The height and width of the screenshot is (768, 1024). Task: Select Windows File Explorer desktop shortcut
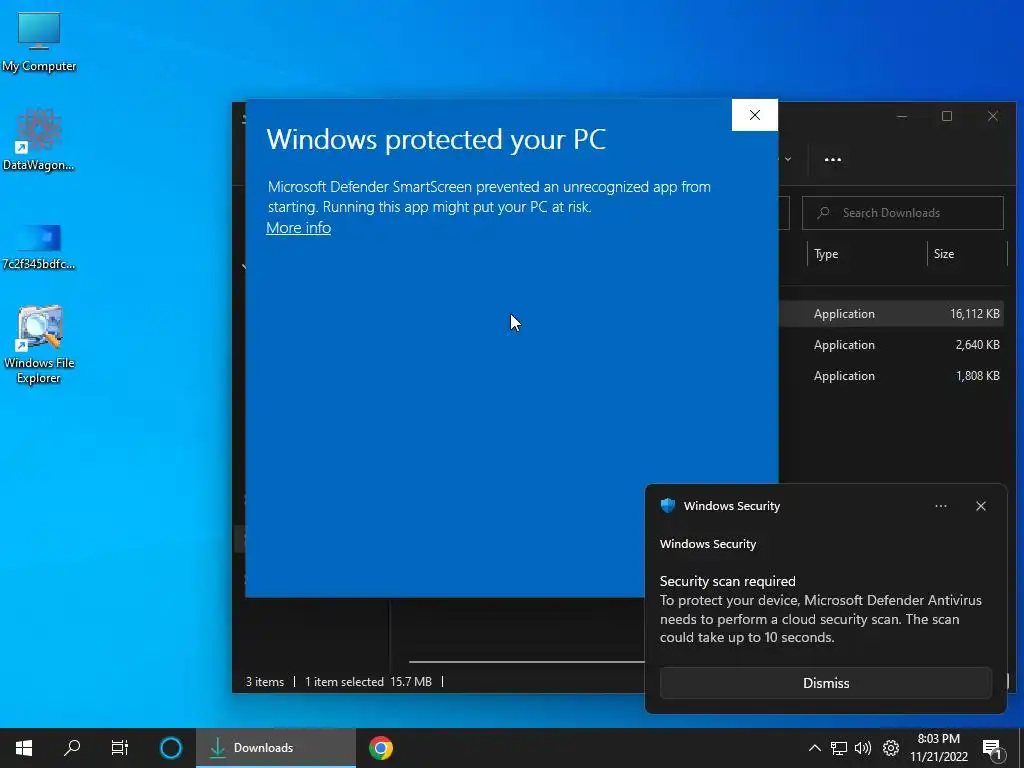pos(39,344)
